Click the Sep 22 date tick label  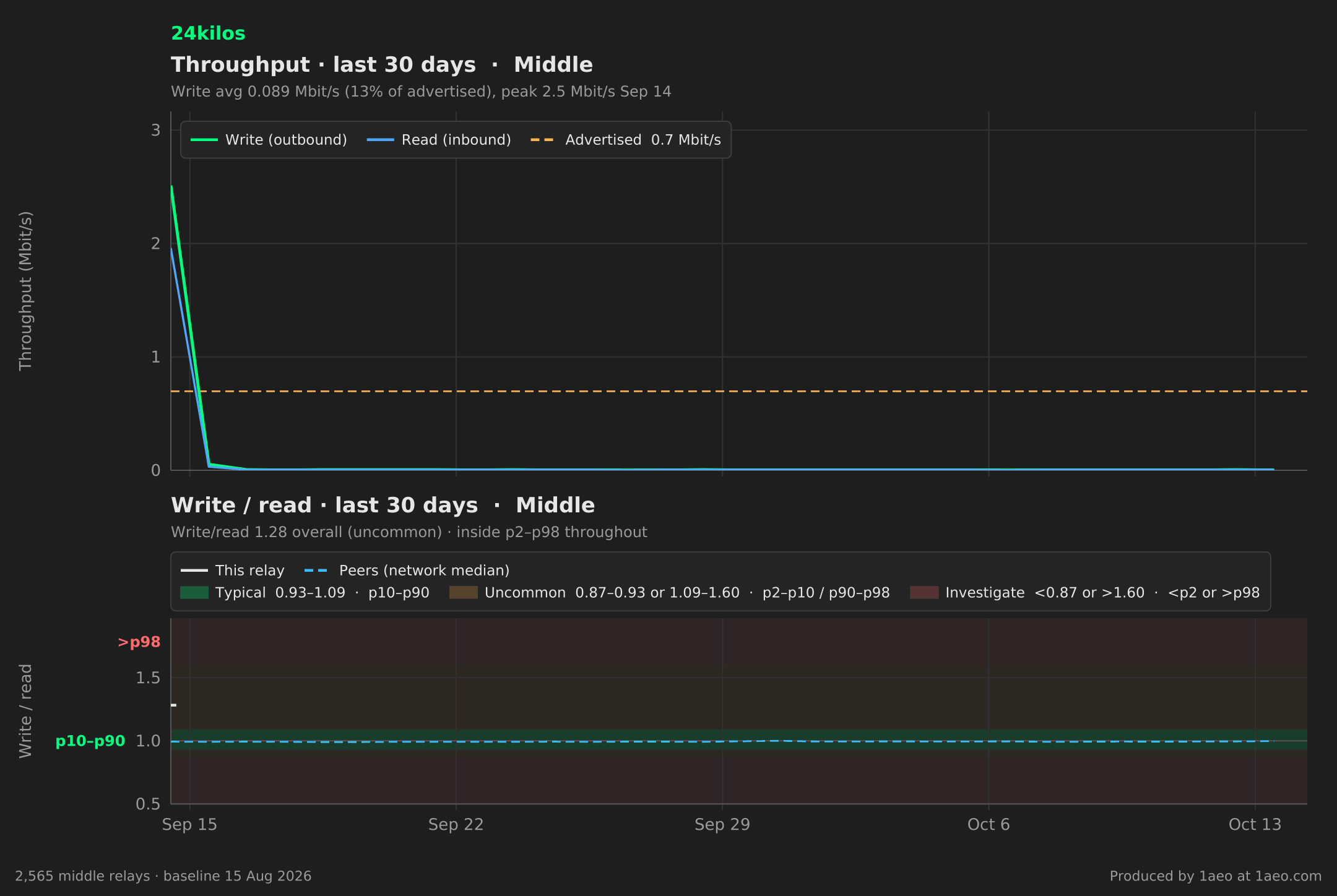(x=456, y=825)
